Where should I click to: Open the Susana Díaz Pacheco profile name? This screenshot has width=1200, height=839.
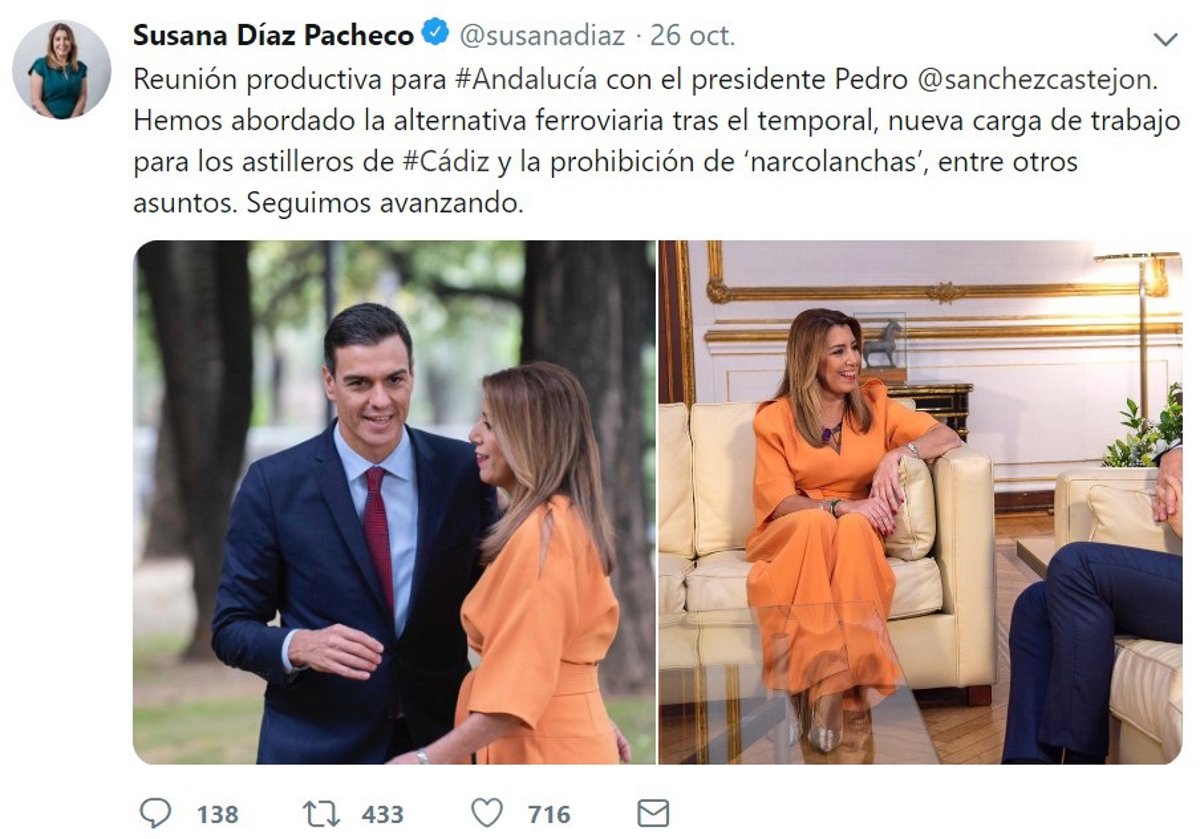[x=273, y=35]
